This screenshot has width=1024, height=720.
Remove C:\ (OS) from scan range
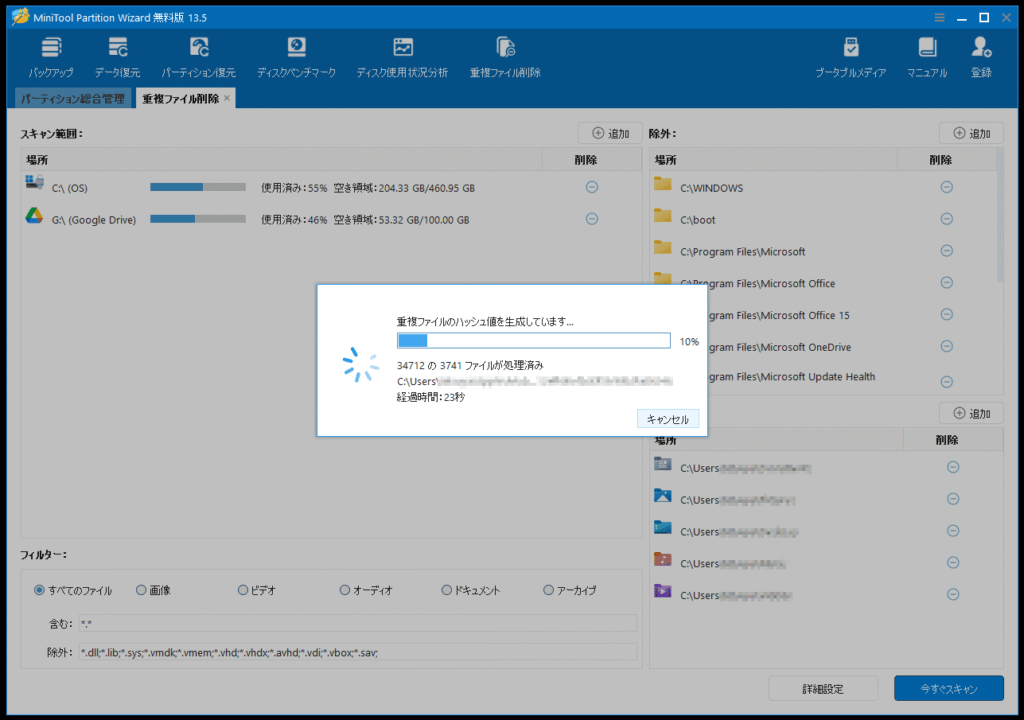point(591,187)
